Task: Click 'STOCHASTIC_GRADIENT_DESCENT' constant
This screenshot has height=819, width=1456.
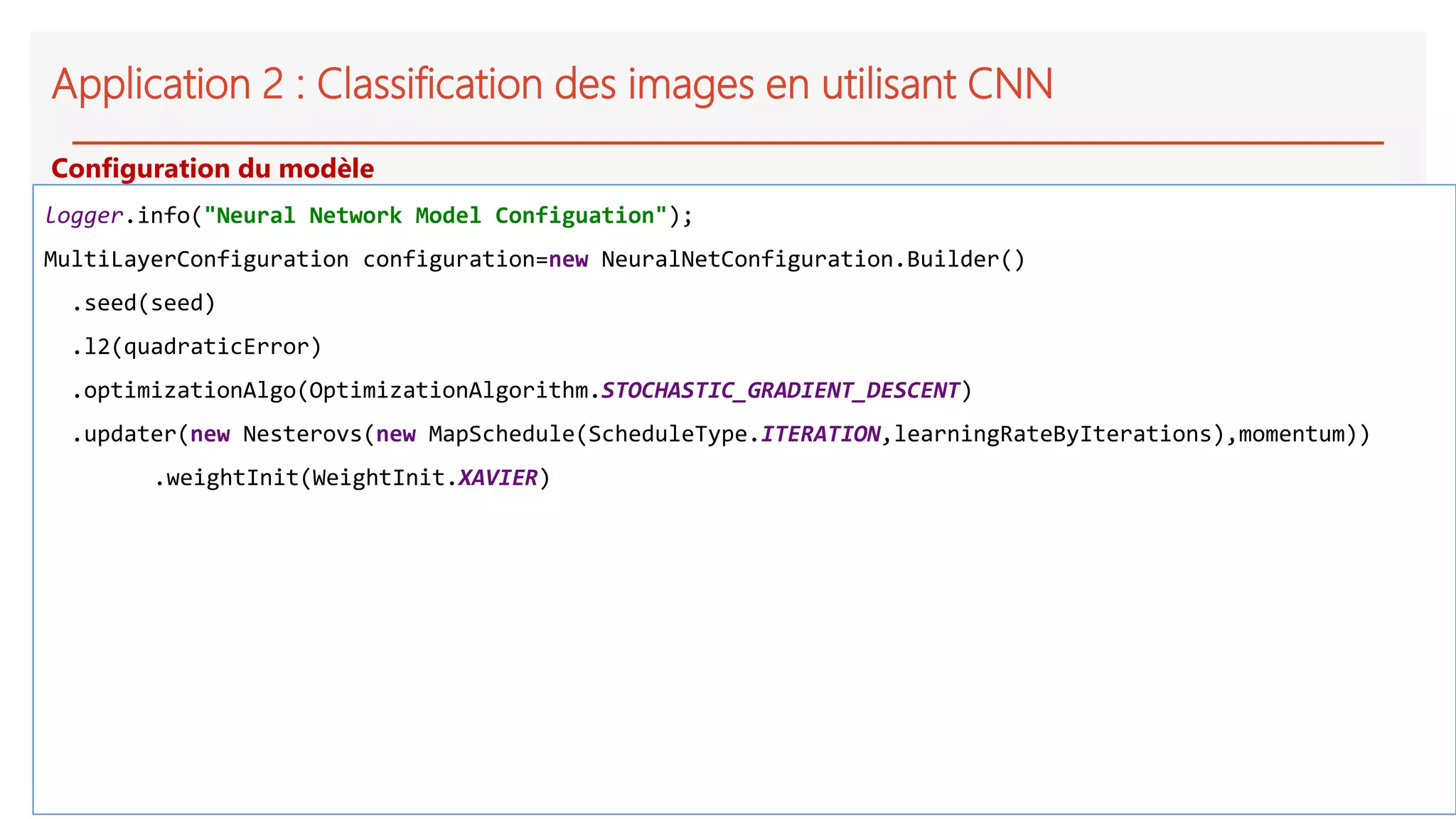Action: point(781,390)
